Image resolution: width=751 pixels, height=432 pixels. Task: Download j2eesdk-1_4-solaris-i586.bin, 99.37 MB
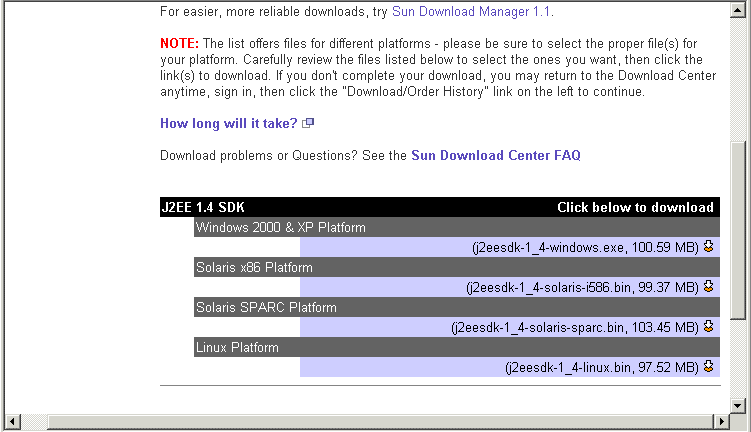[x=582, y=287]
